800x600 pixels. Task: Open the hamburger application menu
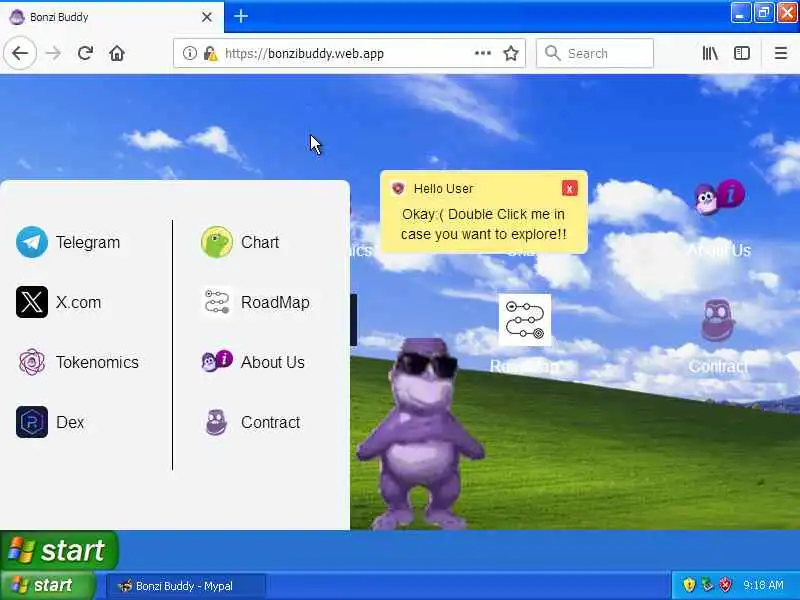781,53
